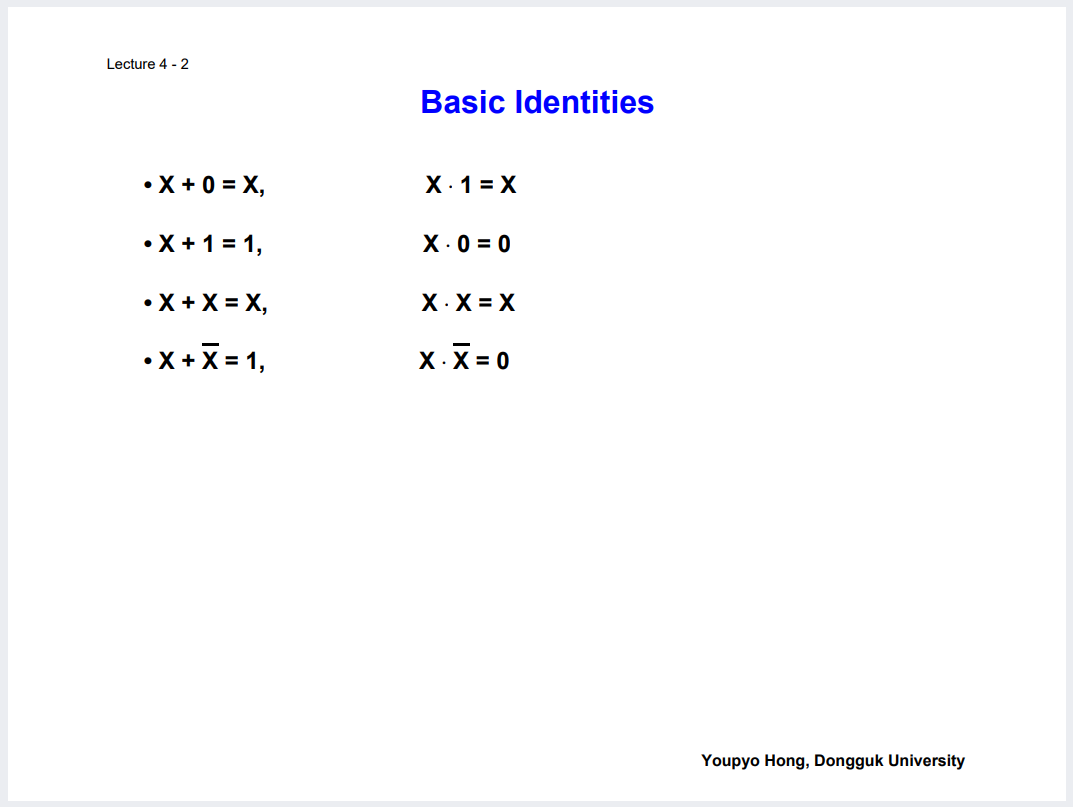The image size is (1073, 807).
Task: Select the equation "X + 1 = 1,"
Action: pos(210,244)
